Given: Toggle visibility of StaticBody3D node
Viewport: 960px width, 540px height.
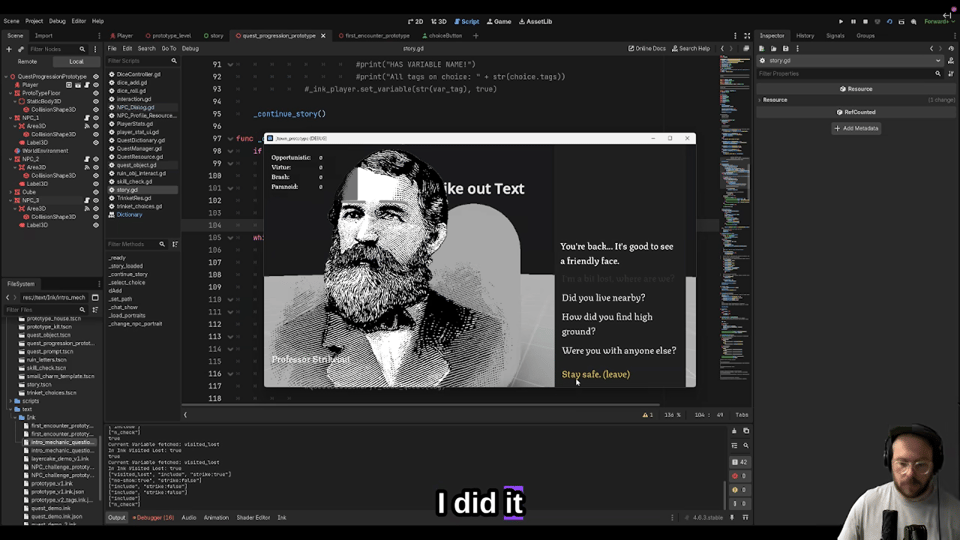Looking at the screenshot, I should [96, 102].
